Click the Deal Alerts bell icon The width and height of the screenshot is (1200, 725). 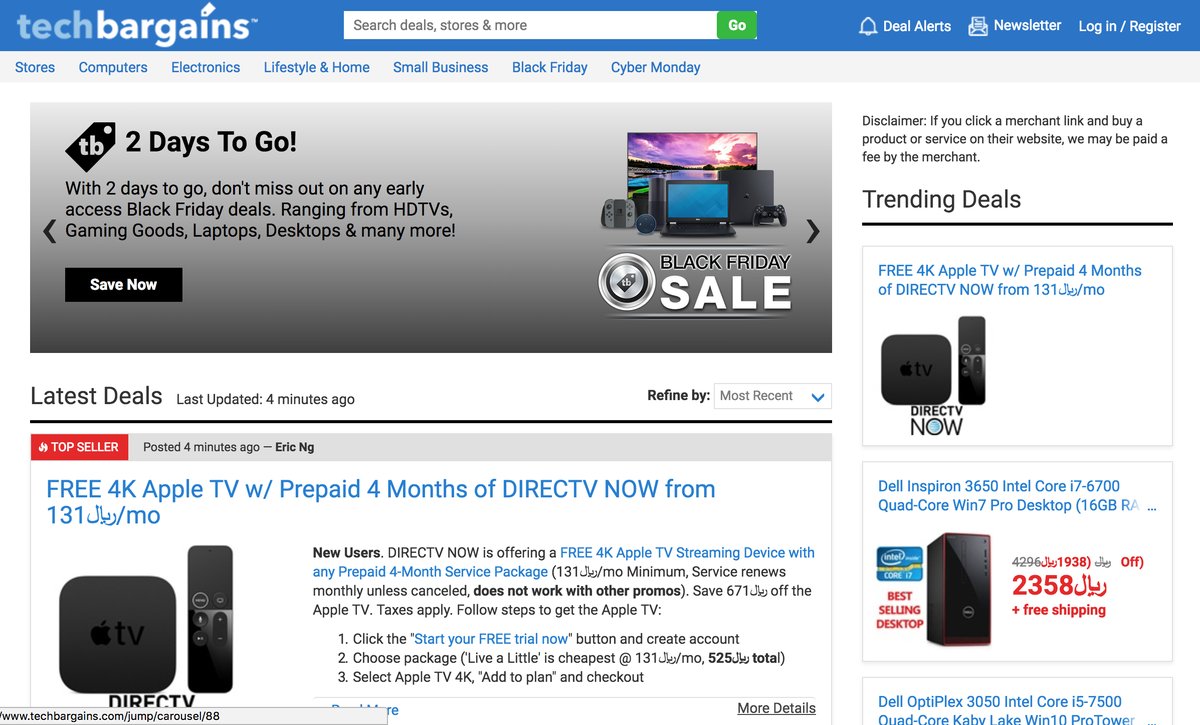pyautogui.click(x=868, y=26)
